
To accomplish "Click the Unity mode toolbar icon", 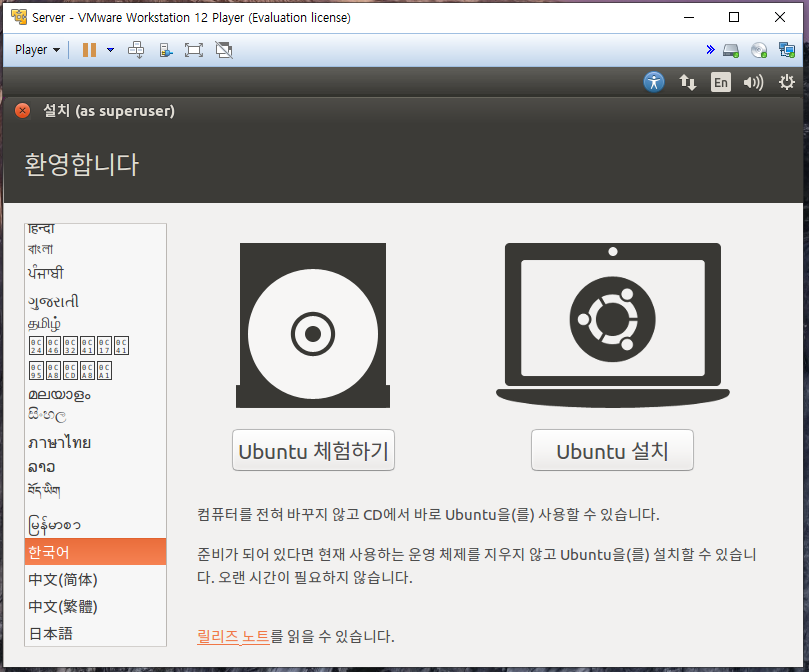I will click(224, 50).
